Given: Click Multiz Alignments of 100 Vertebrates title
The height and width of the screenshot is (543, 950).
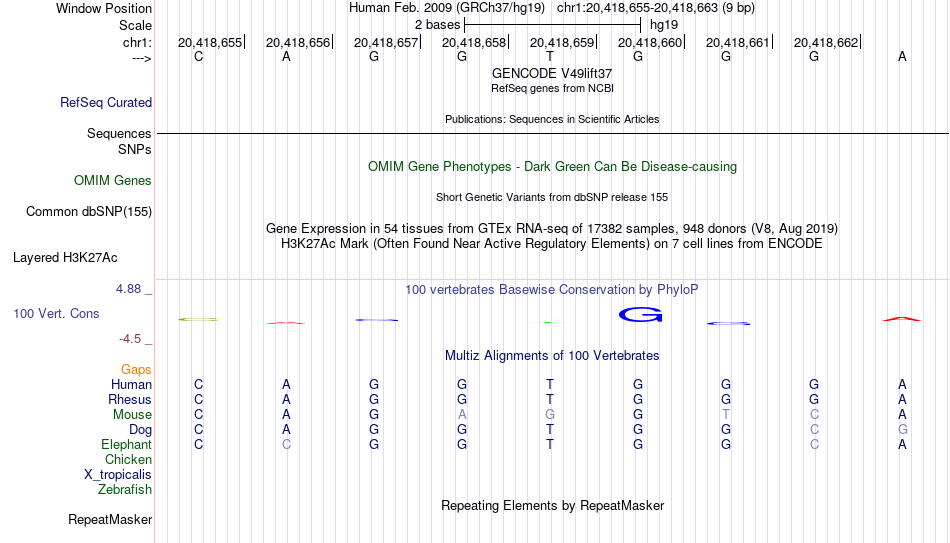Looking at the screenshot, I should click(x=552, y=356).
